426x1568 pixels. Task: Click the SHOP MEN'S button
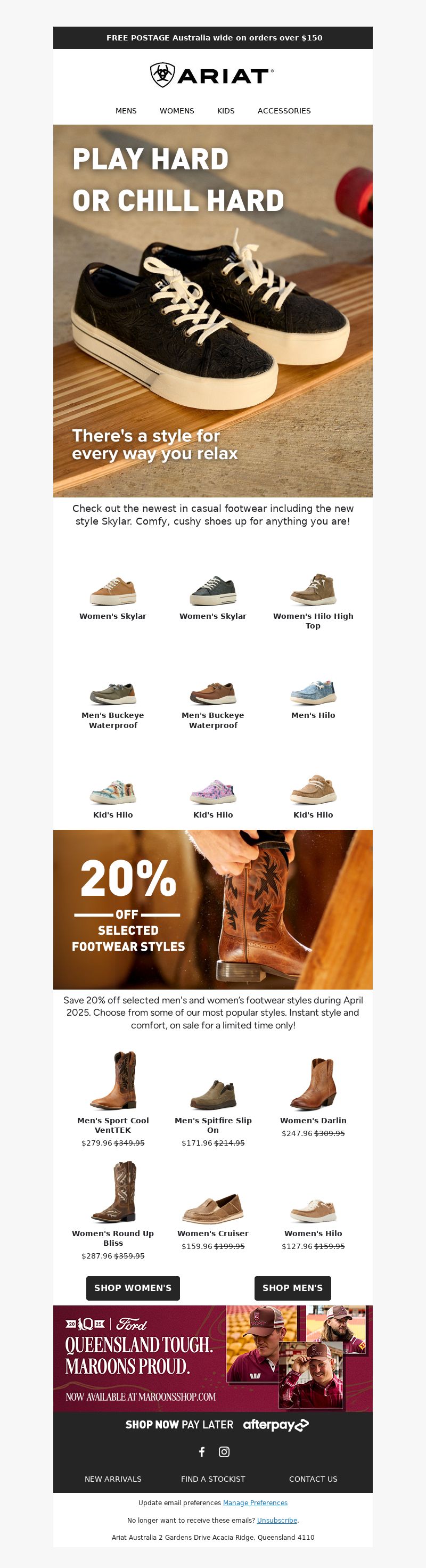tap(293, 1288)
